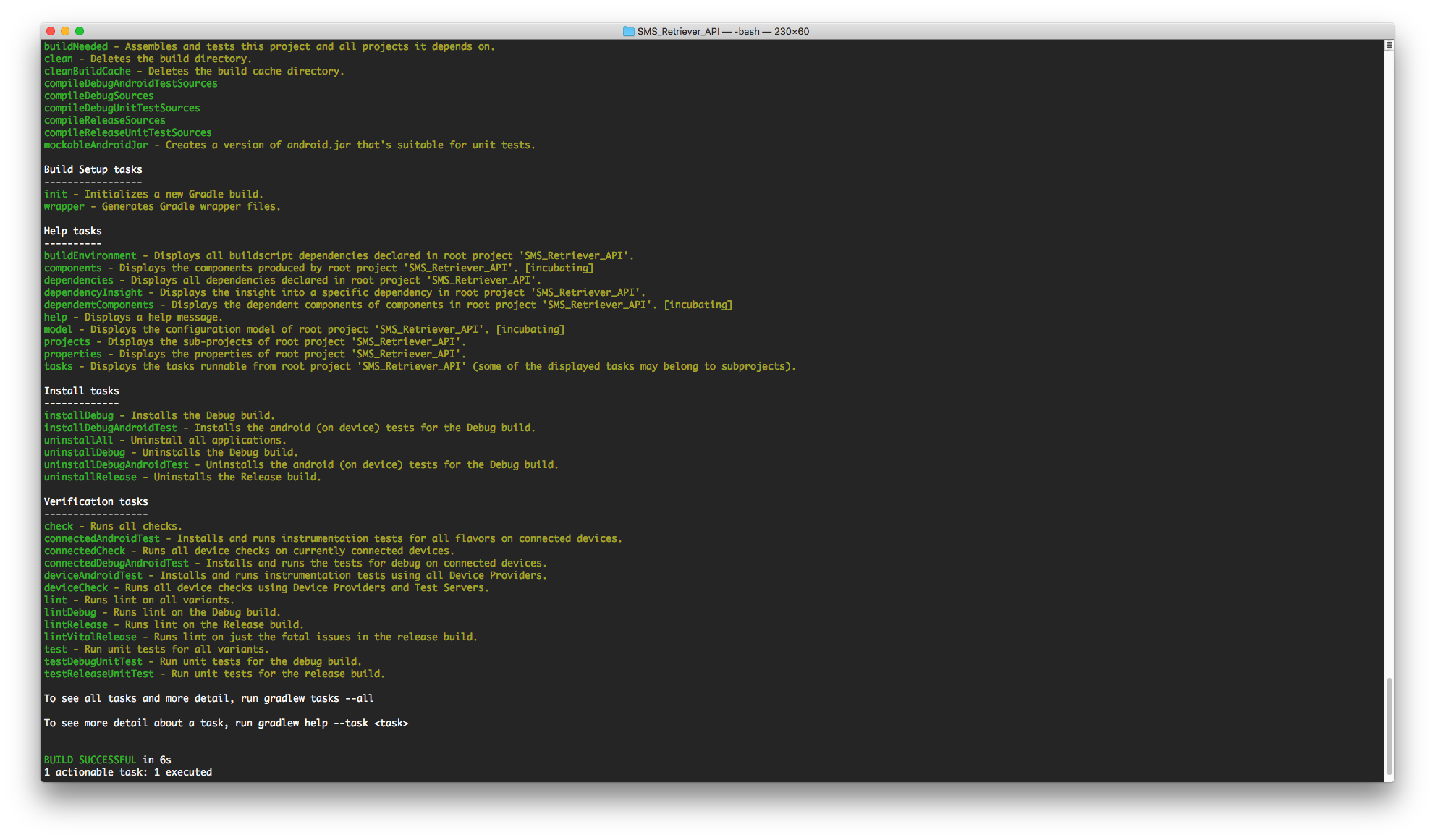Click the 'init' task name

click(56, 194)
